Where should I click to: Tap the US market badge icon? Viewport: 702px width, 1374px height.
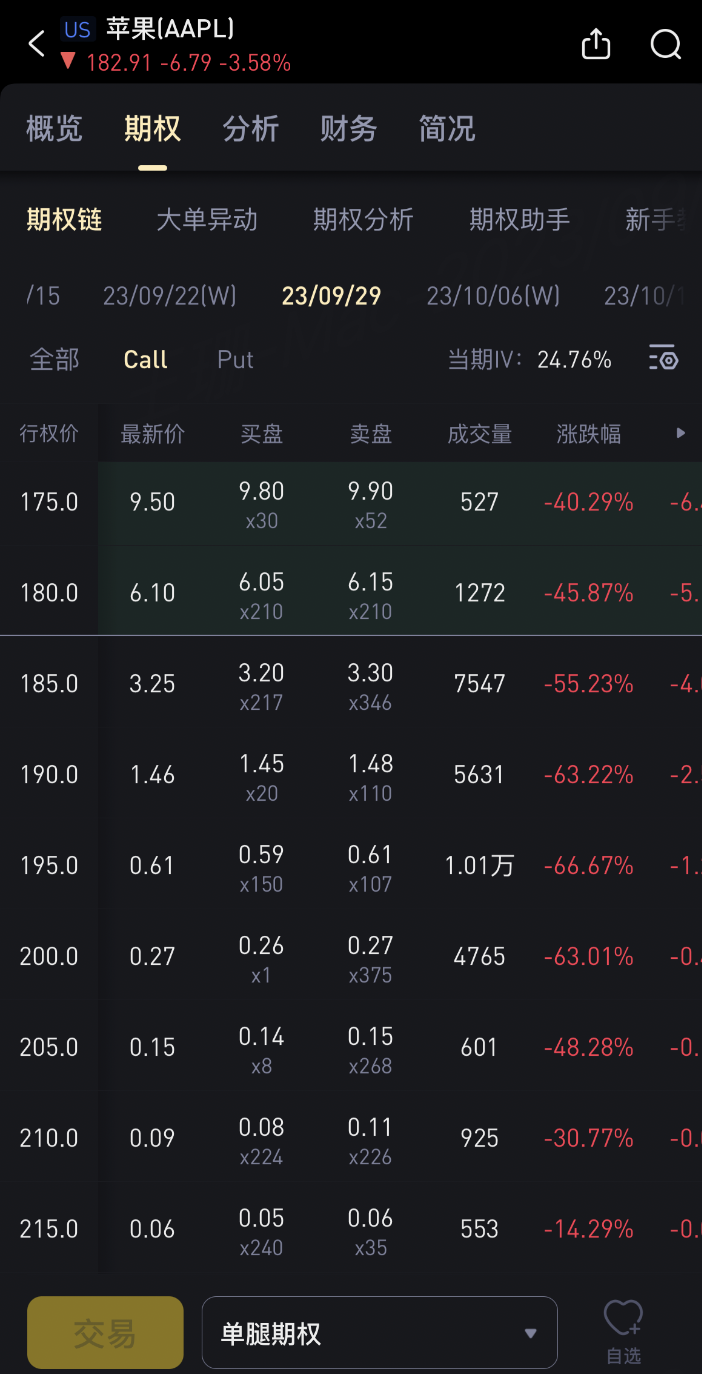pos(77,29)
